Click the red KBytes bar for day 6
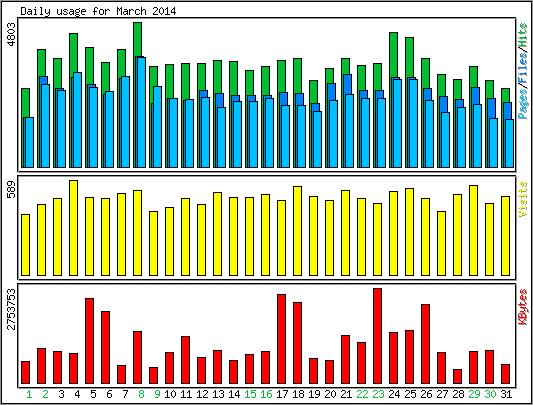The image size is (533, 405). coord(105,348)
